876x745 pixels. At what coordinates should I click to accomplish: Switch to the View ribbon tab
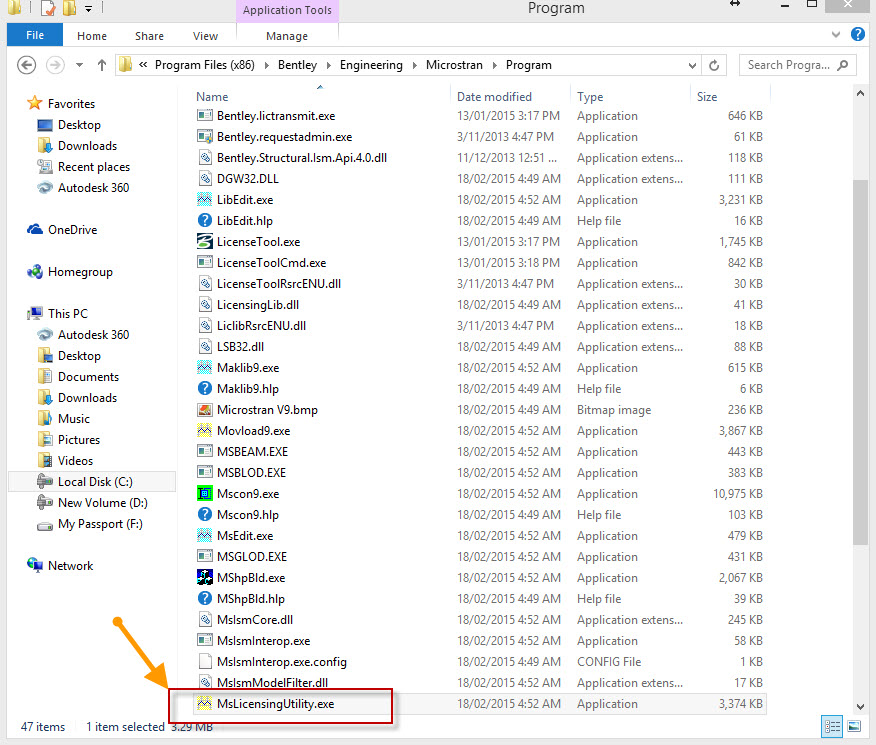point(205,36)
